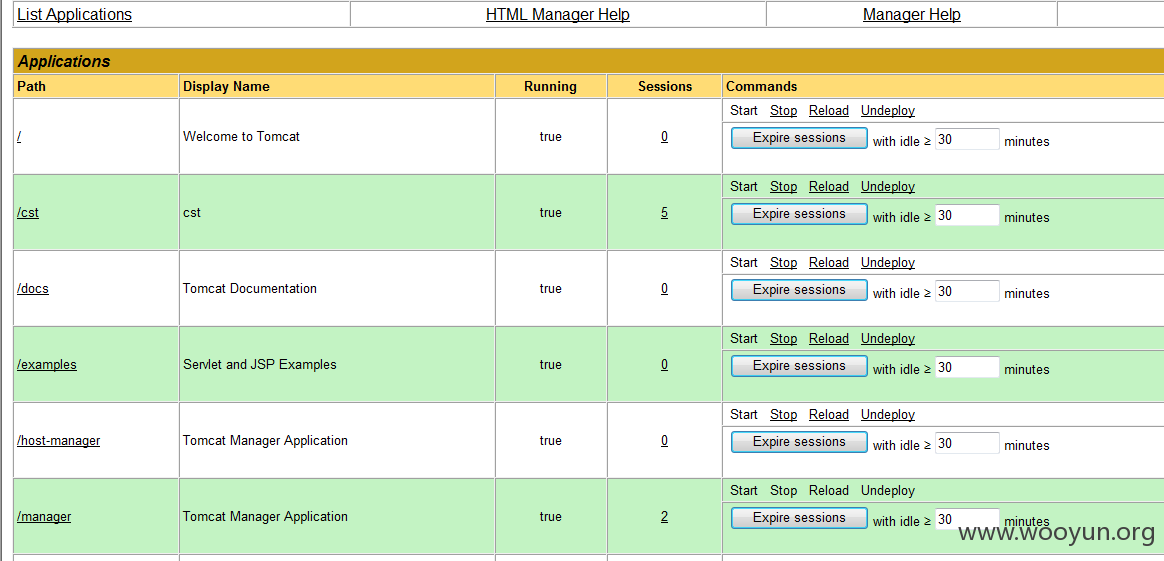Stop the root Welcome to Tomcat app
This screenshot has height=561, width=1164.
click(783, 111)
